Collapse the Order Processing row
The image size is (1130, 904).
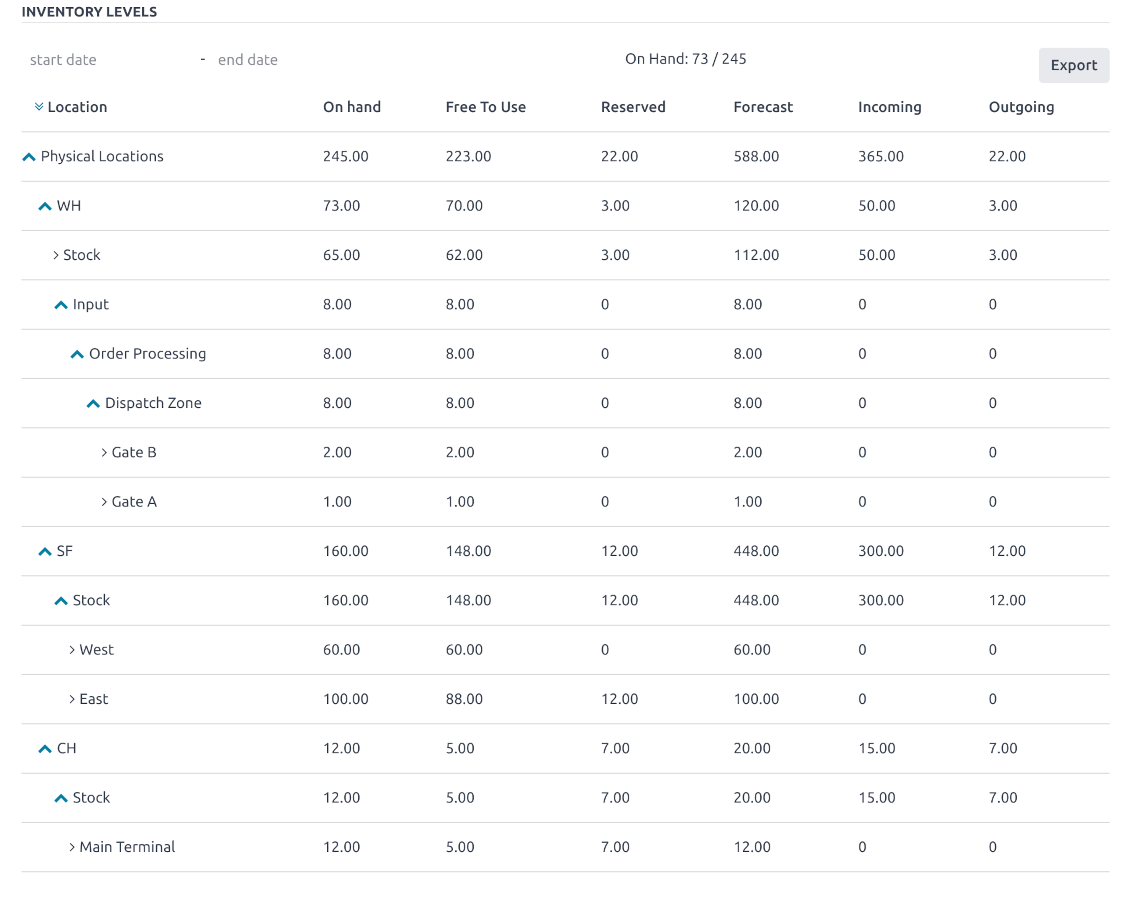77,354
